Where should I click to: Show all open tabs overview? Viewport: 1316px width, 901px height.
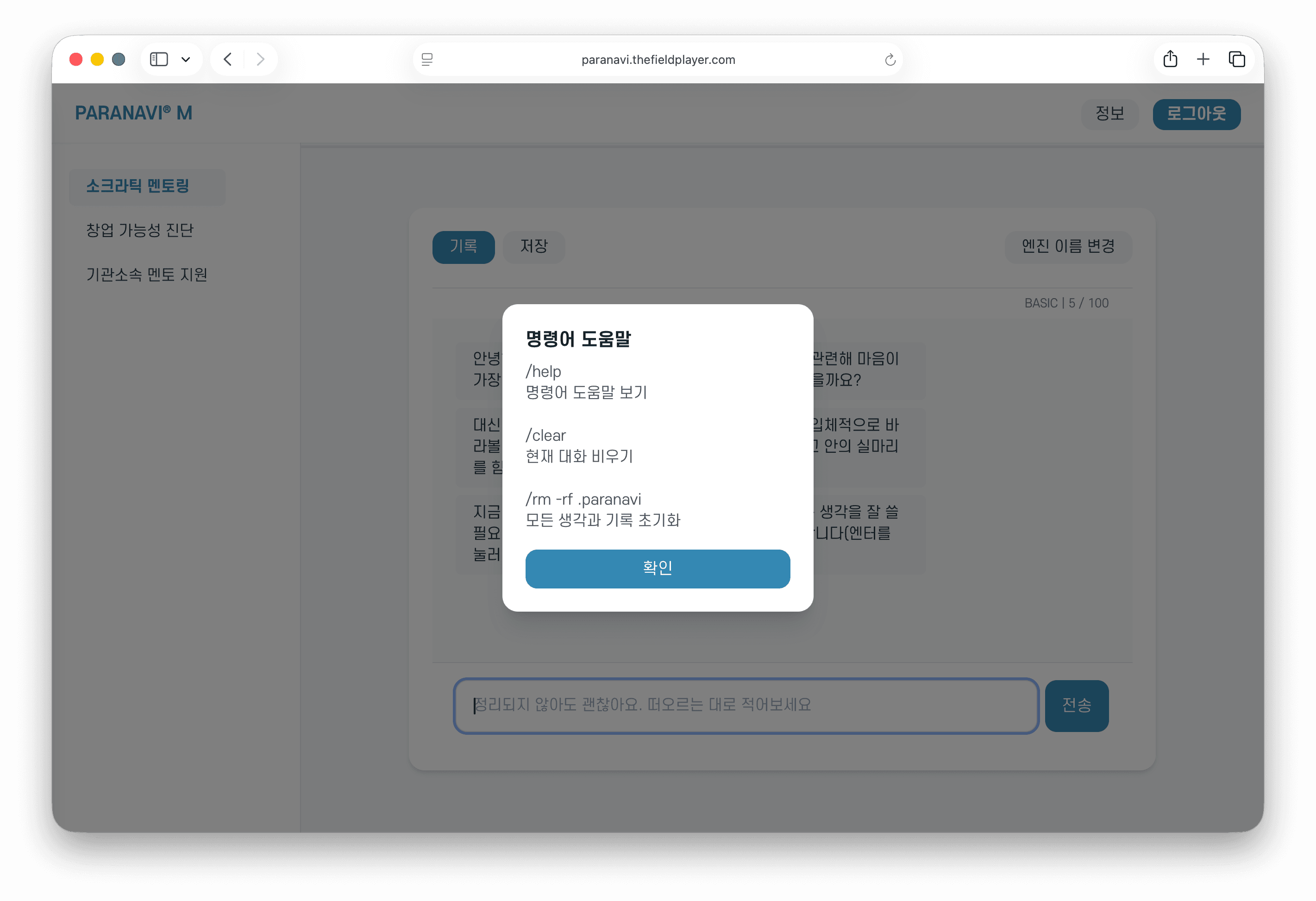point(1237,59)
